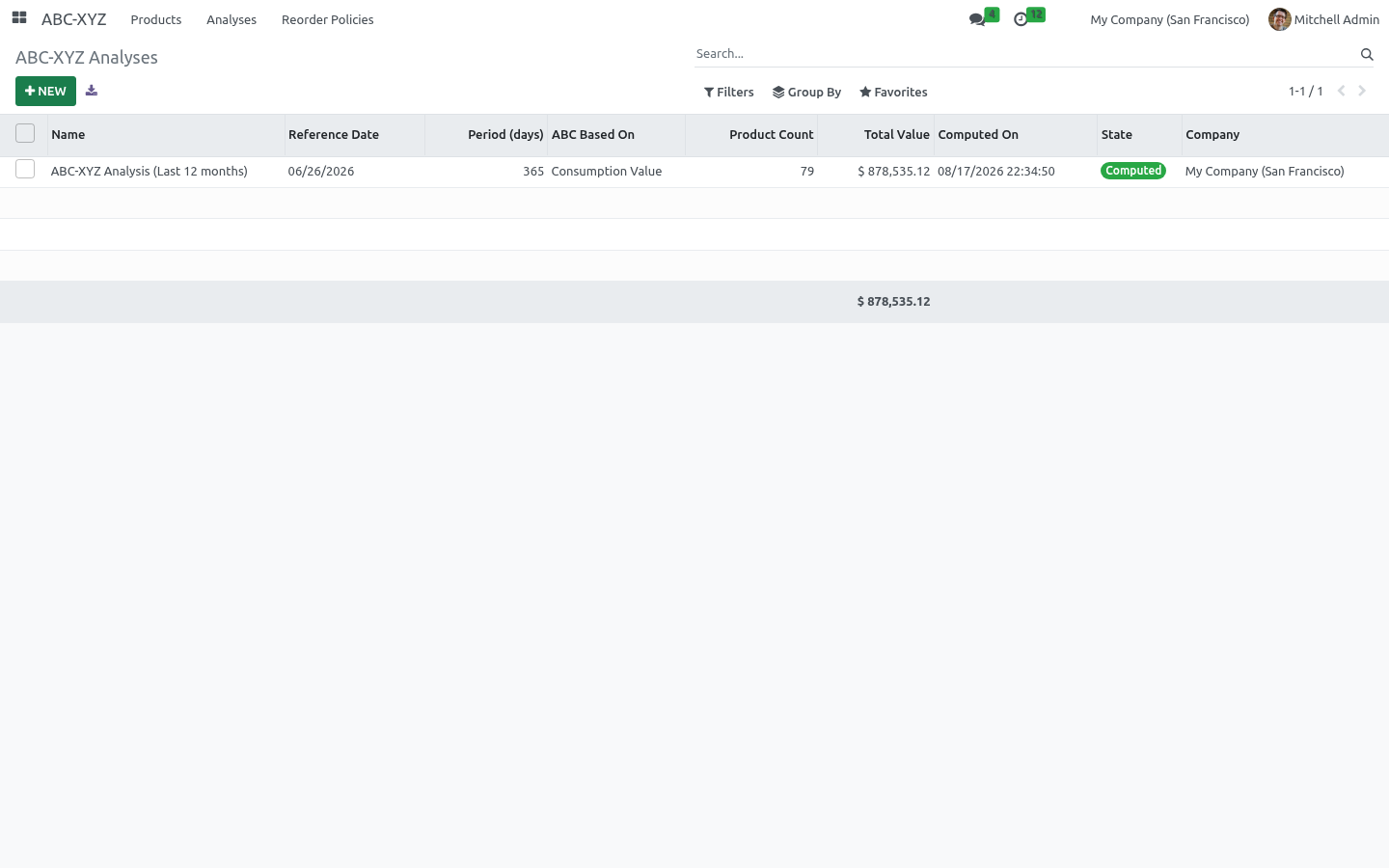
Task: Click the 1-1 / 1 pager counter
Action: [x=1306, y=91]
